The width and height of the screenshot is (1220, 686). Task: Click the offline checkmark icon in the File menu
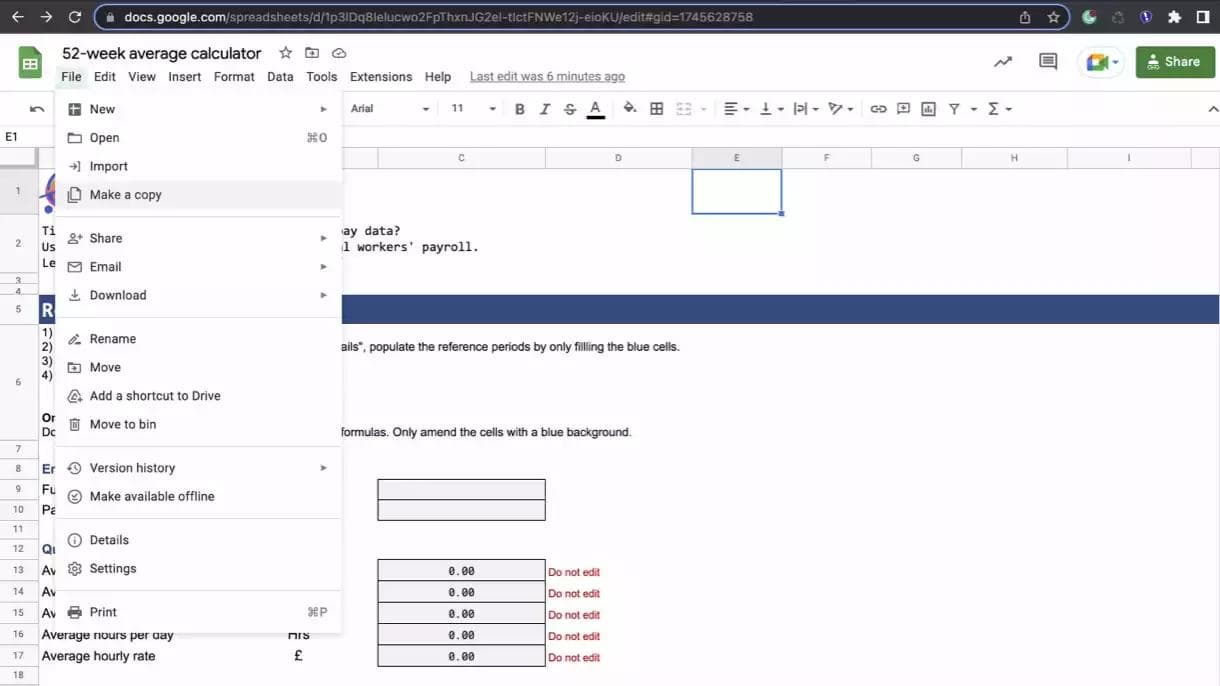point(74,496)
